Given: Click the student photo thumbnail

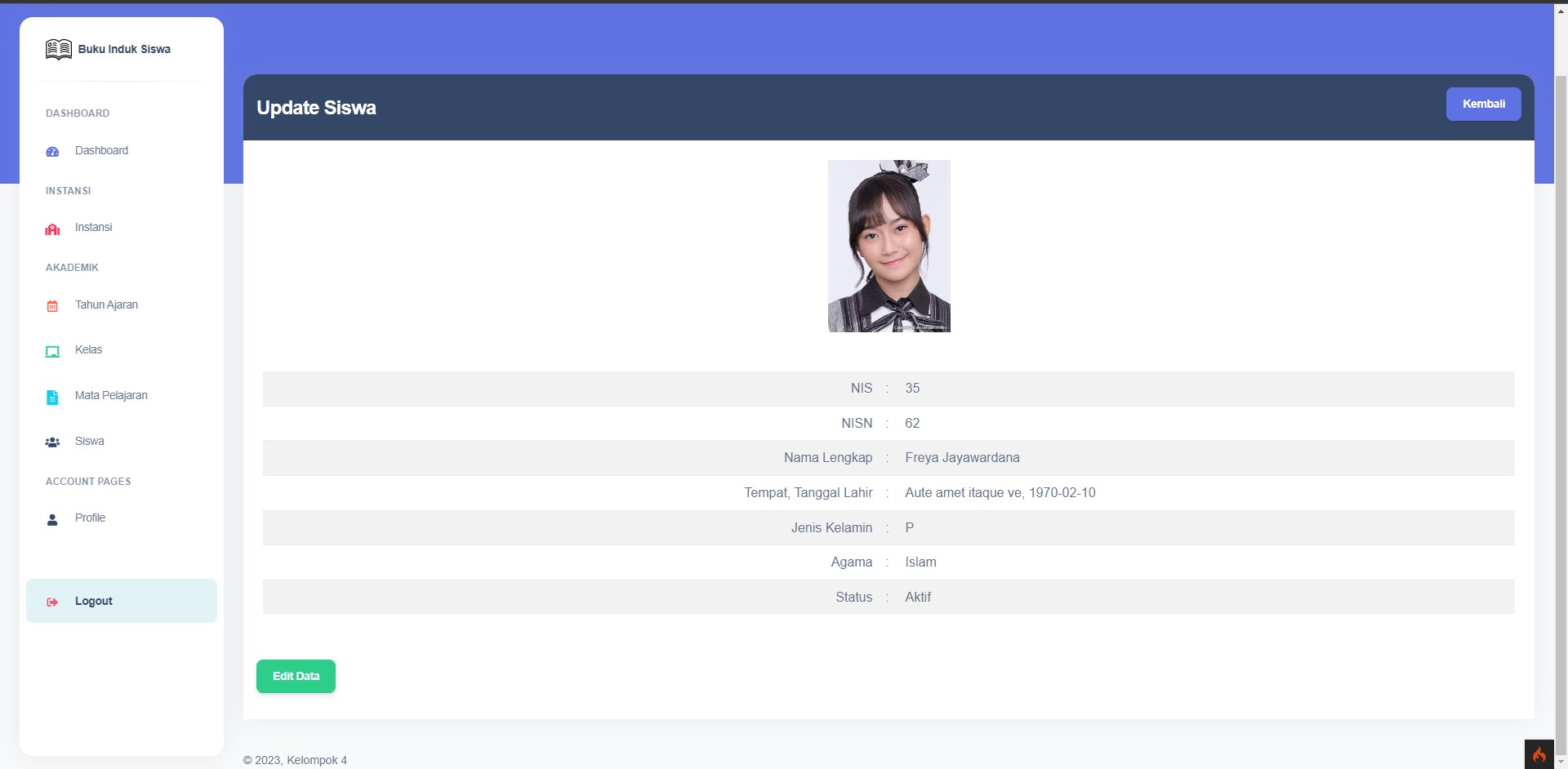Looking at the screenshot, I should (x=889, y=246).
